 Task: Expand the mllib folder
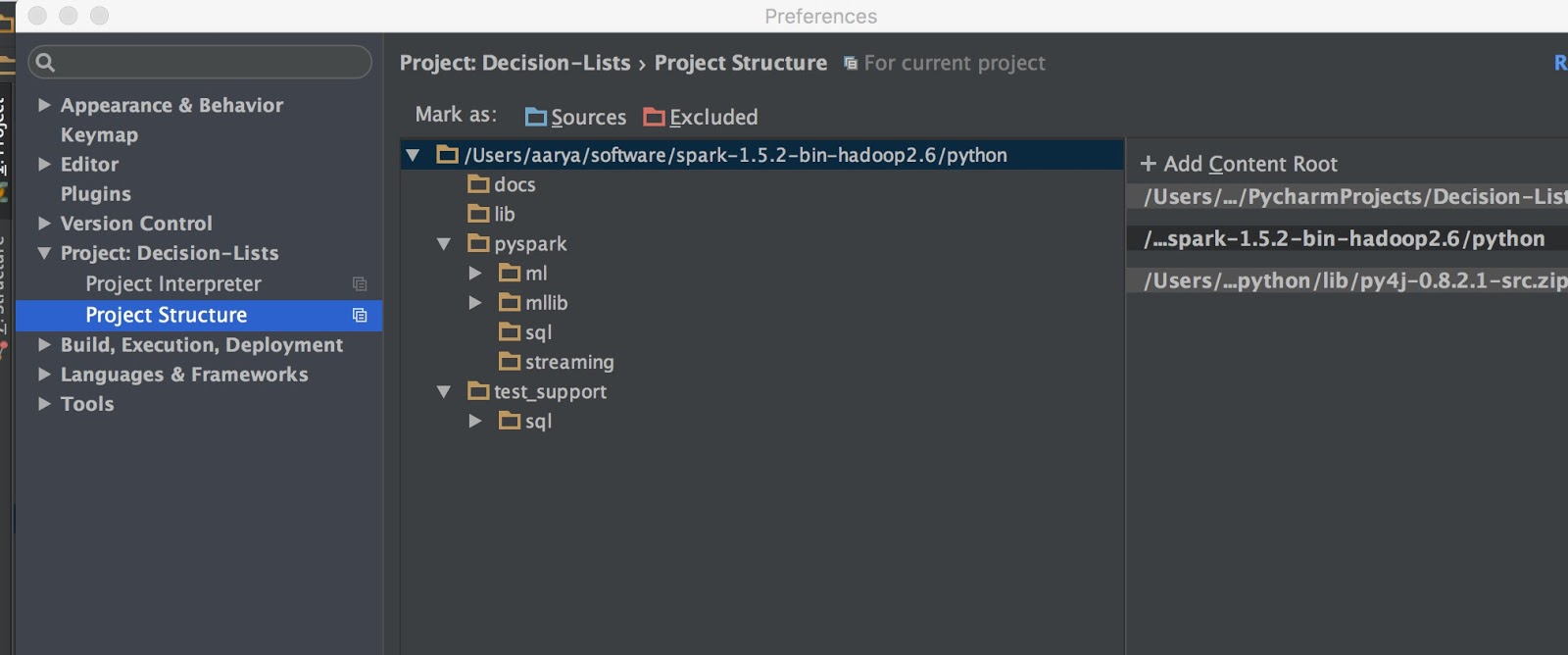pyautogui.click(x=475, y=303)
